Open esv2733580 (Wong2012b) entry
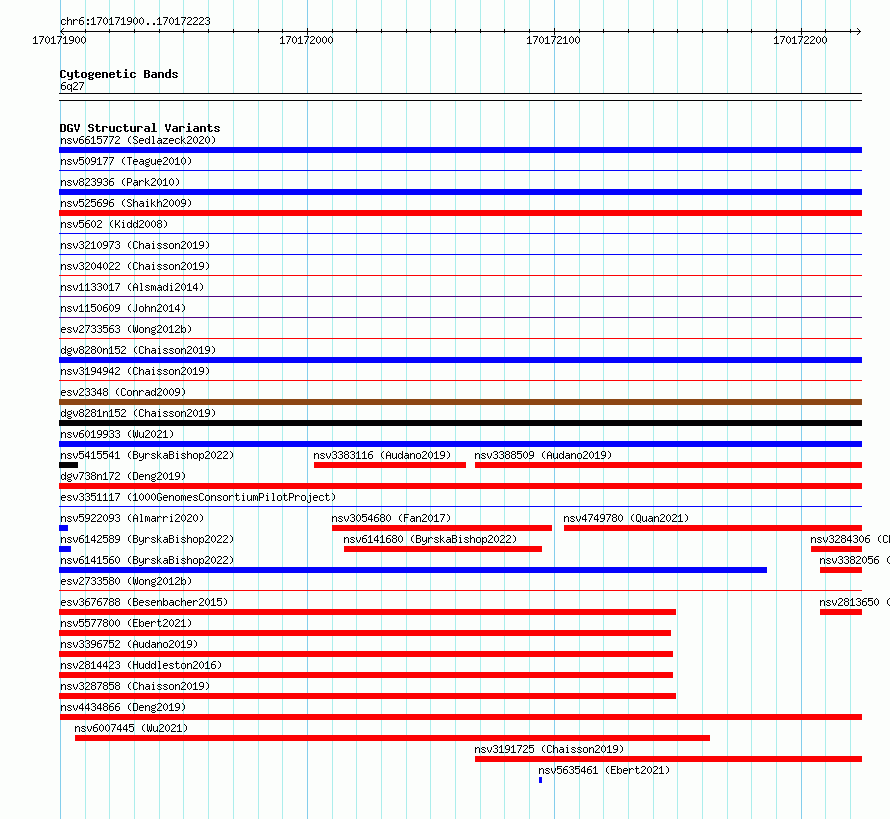Screen dimensions: 890x819 126,581
